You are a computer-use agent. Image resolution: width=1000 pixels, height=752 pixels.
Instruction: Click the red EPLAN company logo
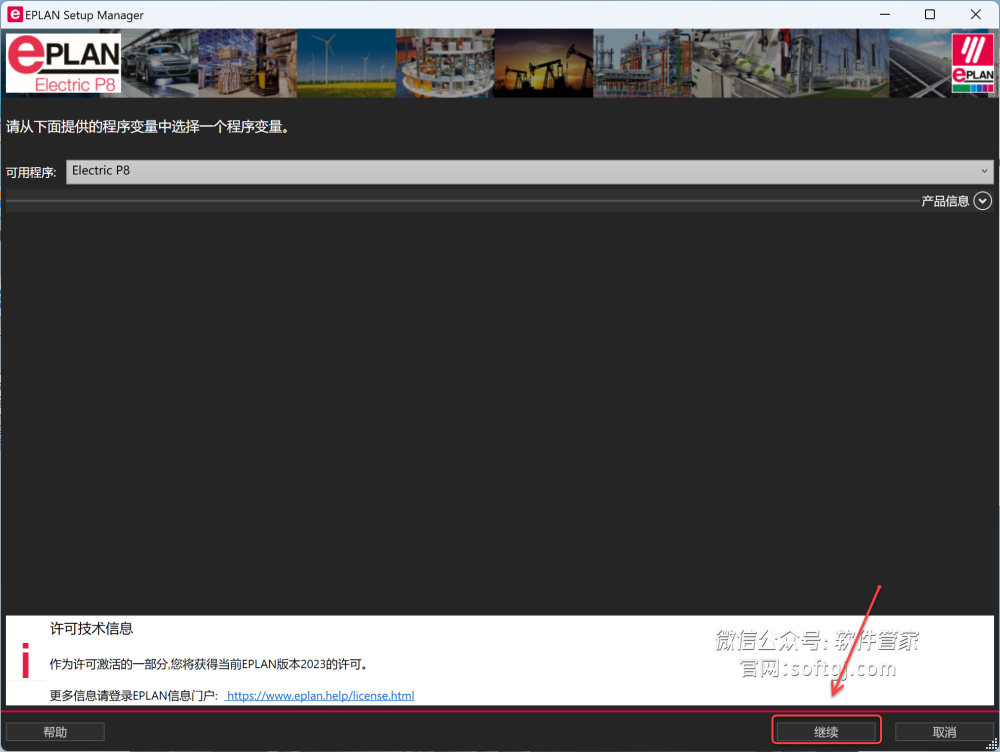[973, 63]
